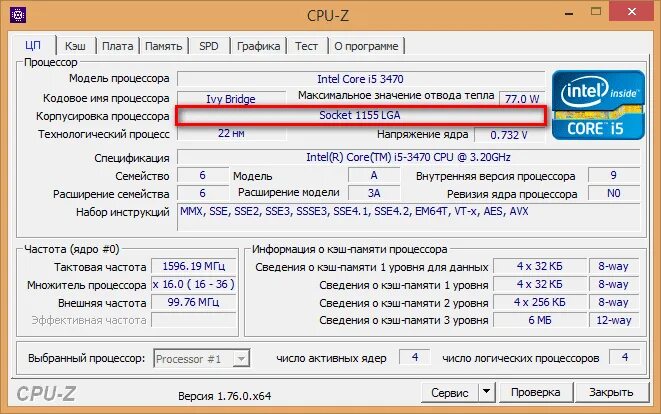Viewport: 661px width, 414px height.
Task: Click the multiplier value x 16.0 (16 - 36)
Action: coord(193,284)
